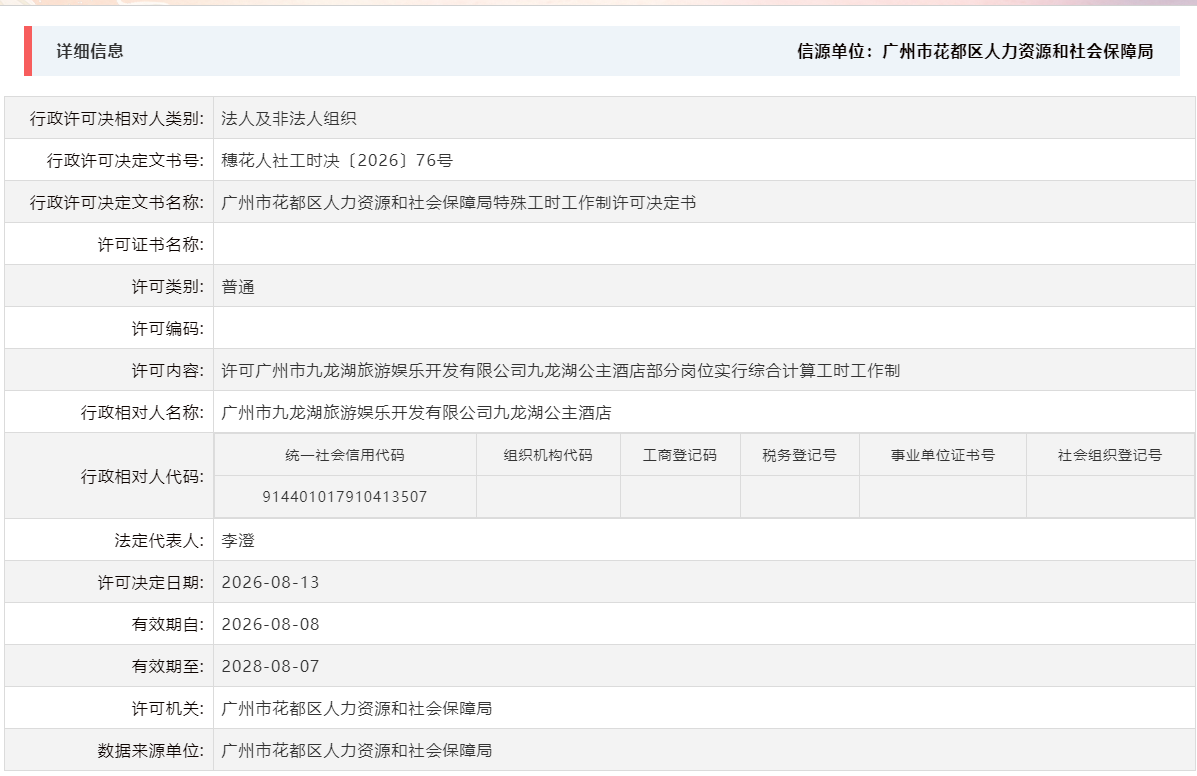Select the 详细信息 section heading
The height and width of the screenshot is (776, 1197).
[x=90, y=51]
